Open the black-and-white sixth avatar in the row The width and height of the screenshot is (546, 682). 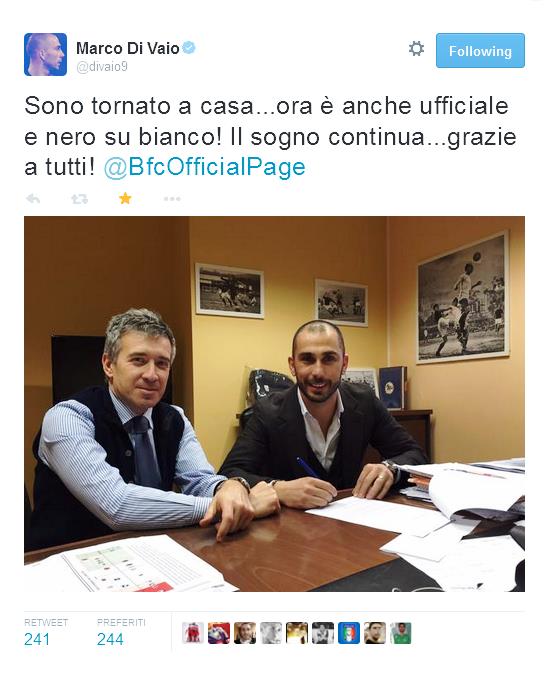pyautogui.click(x=323, y=633)
